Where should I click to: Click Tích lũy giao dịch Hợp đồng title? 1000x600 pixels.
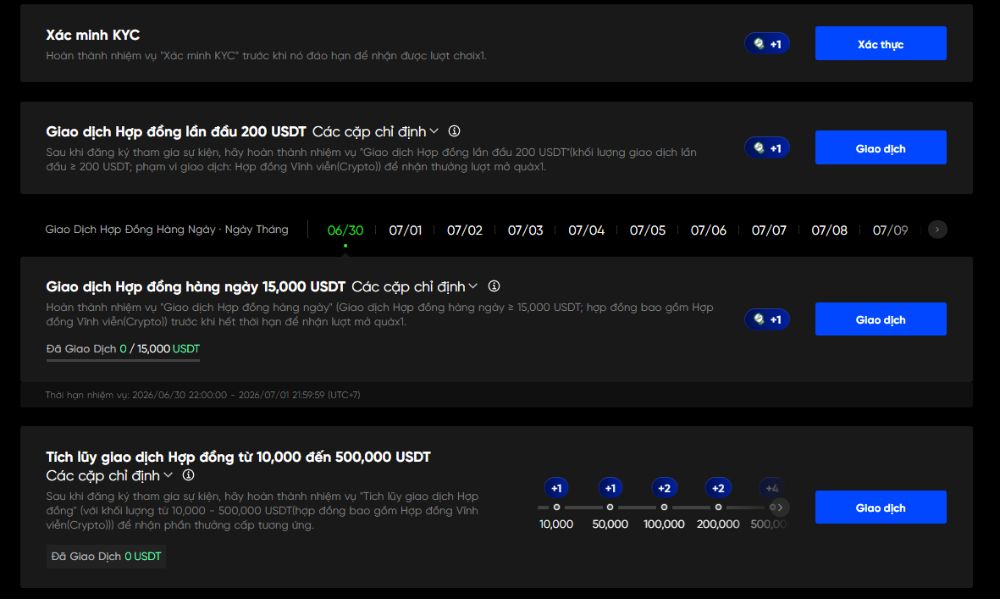(238, 457)
